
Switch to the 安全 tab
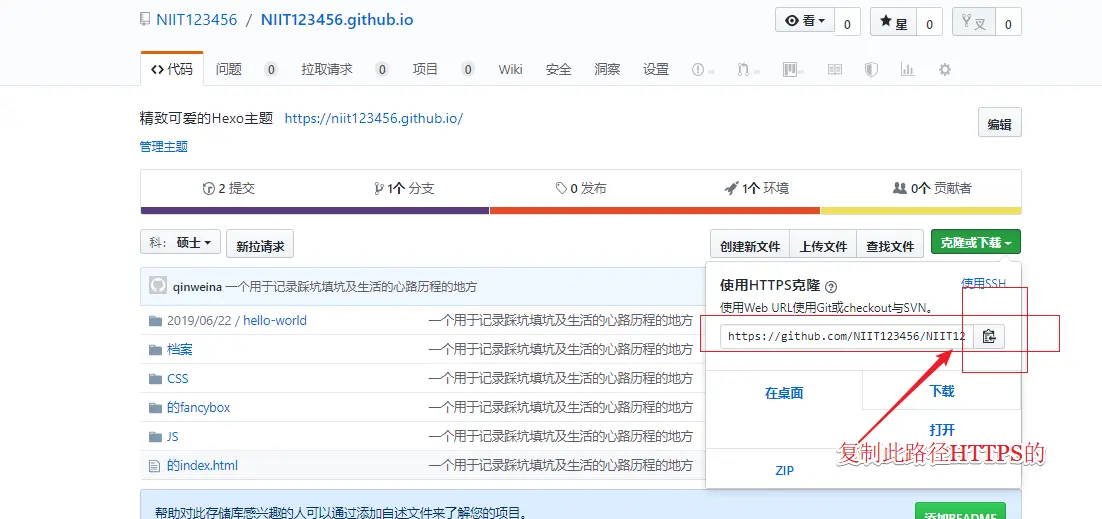coord(558,69)
